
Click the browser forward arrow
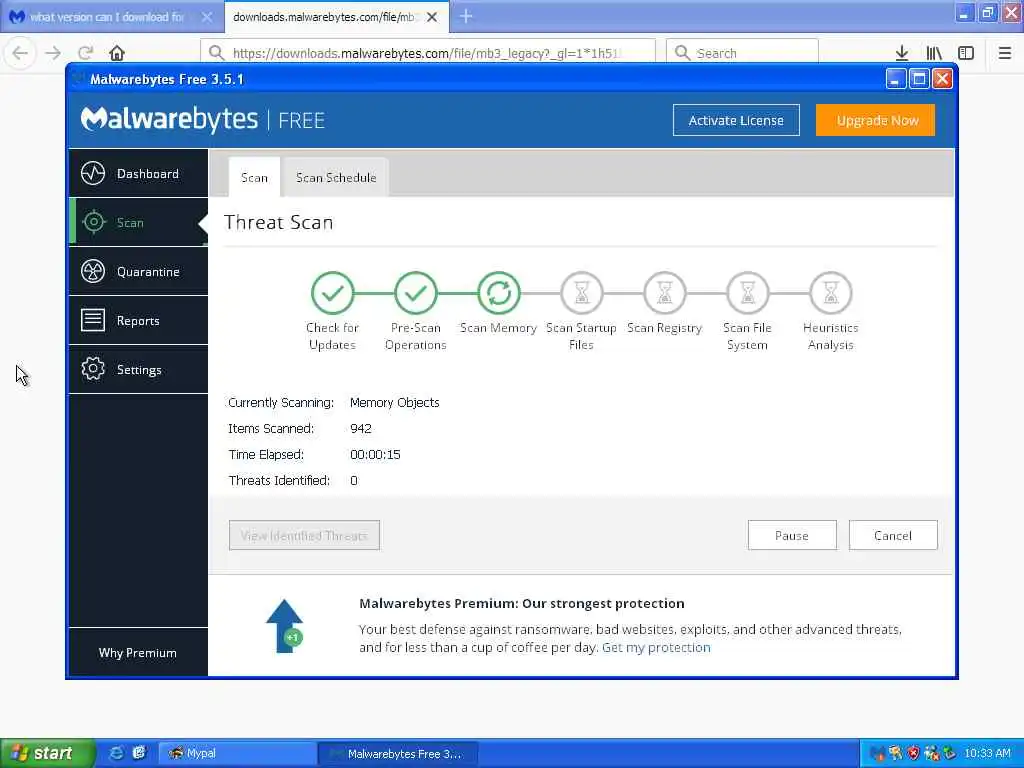click(x=54, y=53)
